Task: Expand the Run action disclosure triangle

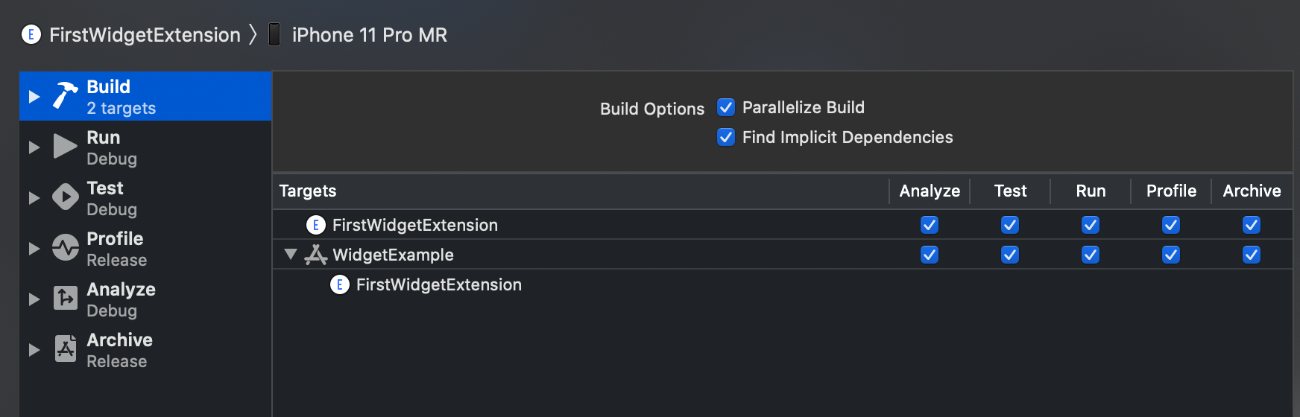Action: (34, 148)
